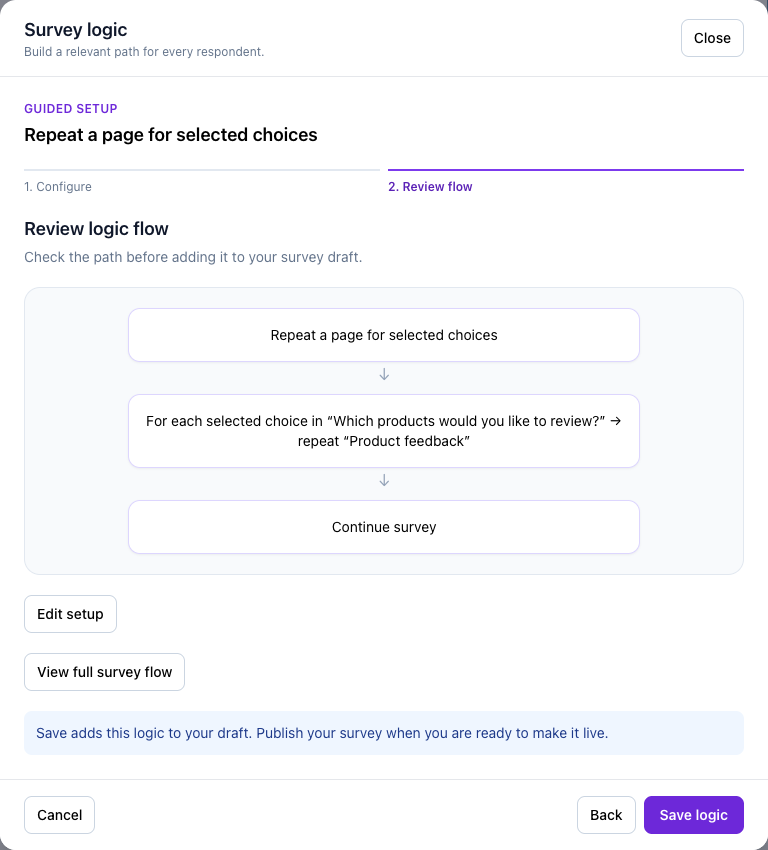This screenshot has width=768, height=850.
Task: Open Edit setup
Action: pos(70,614)
